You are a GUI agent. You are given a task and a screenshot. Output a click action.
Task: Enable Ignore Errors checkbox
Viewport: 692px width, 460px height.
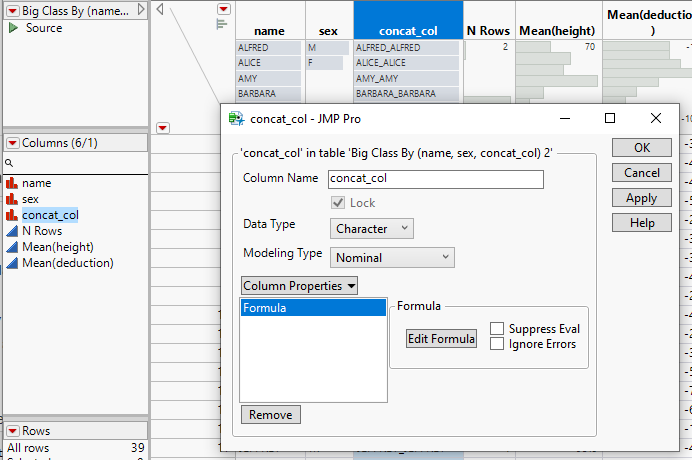pos(497,343)
